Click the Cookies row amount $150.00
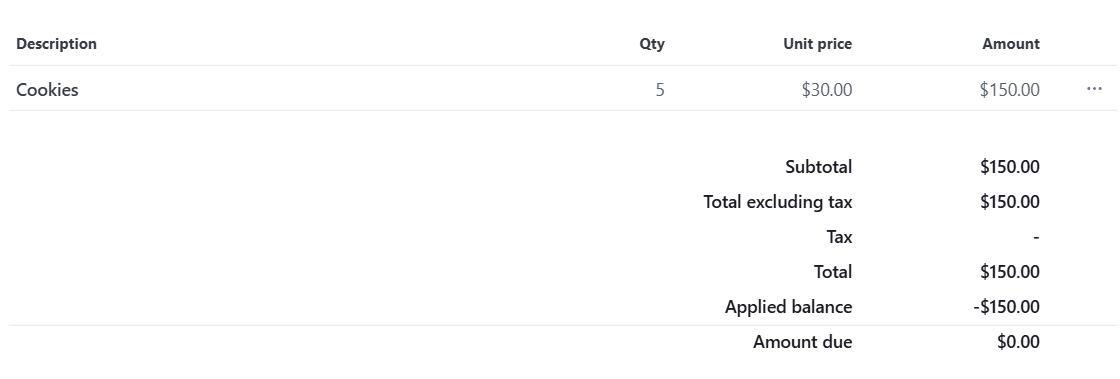Viewport: 1120px width, 379px height. (1009, 89)
